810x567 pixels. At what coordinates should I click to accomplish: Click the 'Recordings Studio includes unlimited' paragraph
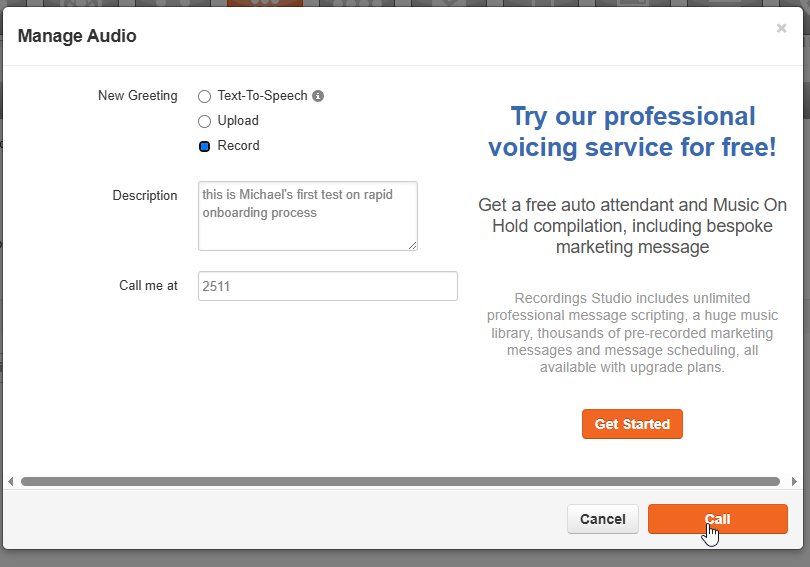point(632,333)
